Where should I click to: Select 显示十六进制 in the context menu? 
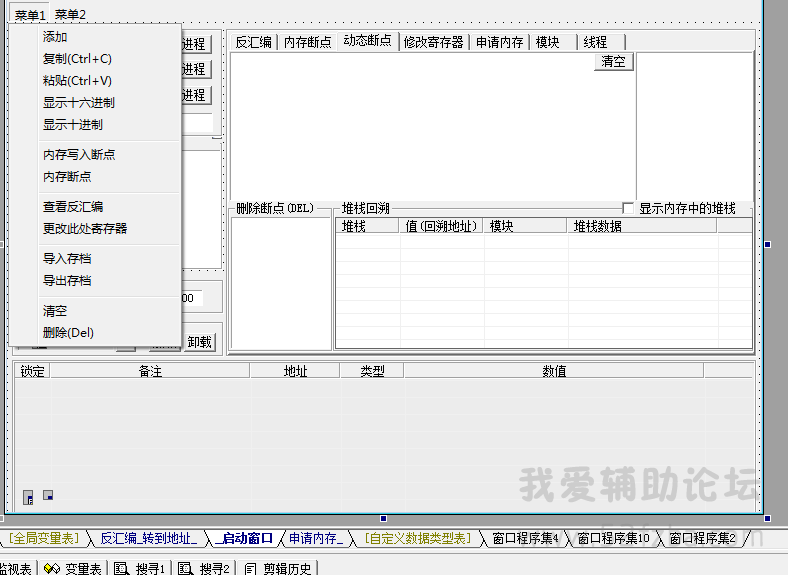pyautogui.click(x=78, y=103)
